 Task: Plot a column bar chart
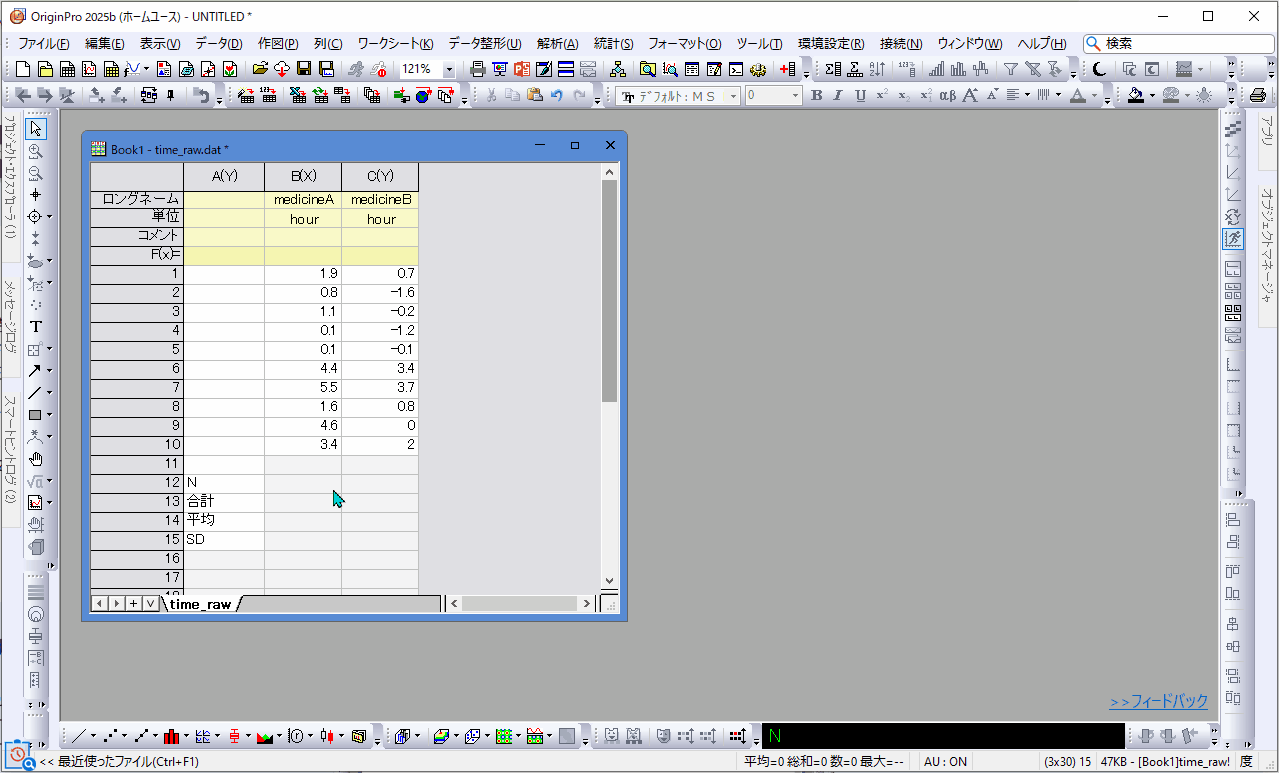(172, 736)
